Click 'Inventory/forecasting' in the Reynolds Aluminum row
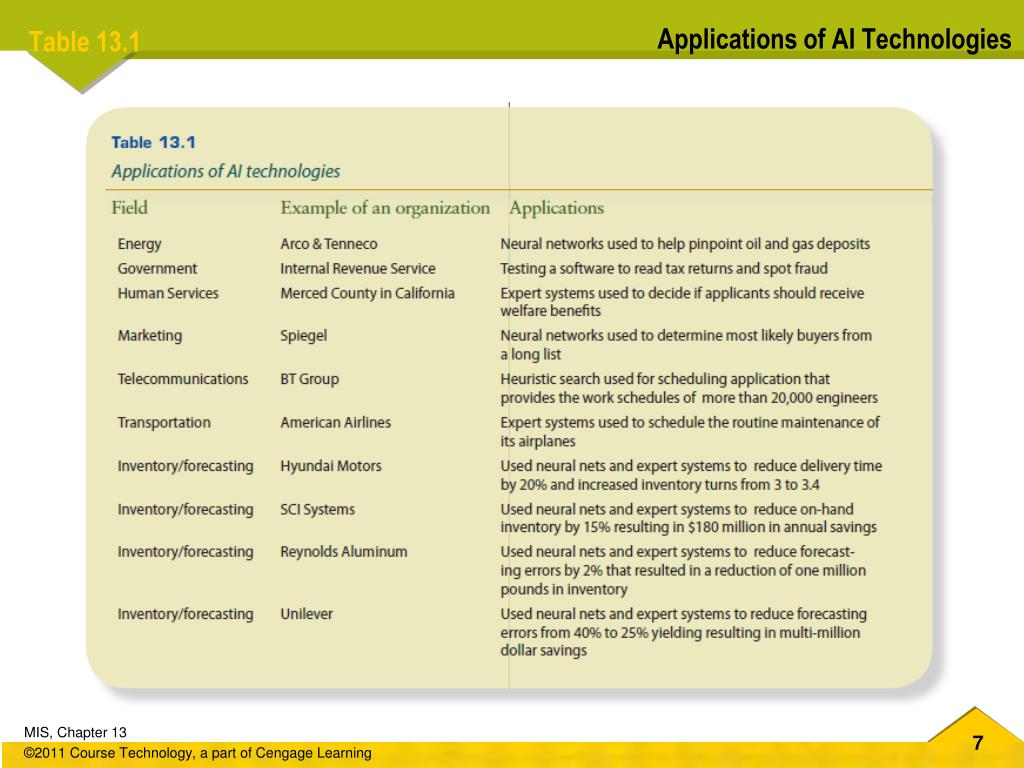Viewport: 1024px width, 768px height. click(185, 552)
